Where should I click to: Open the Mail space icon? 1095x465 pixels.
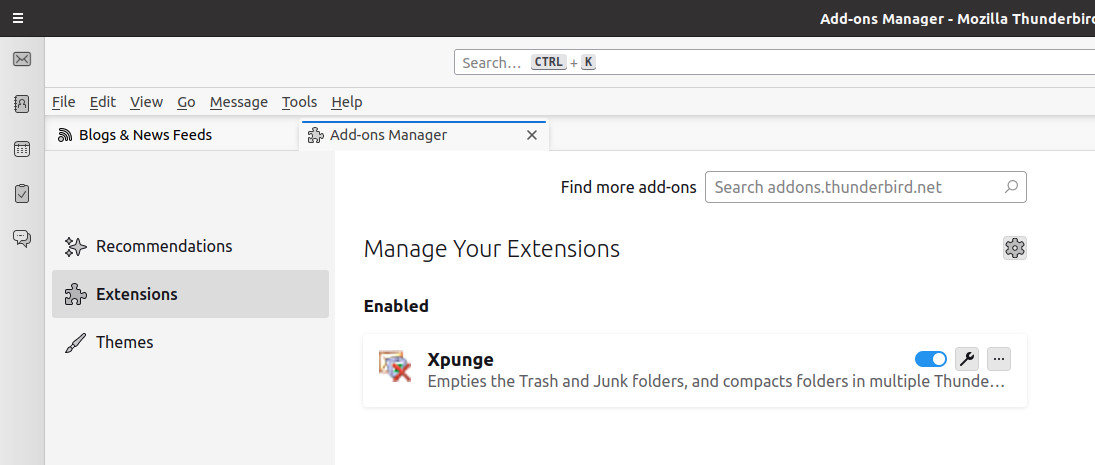tap(22, 59)
